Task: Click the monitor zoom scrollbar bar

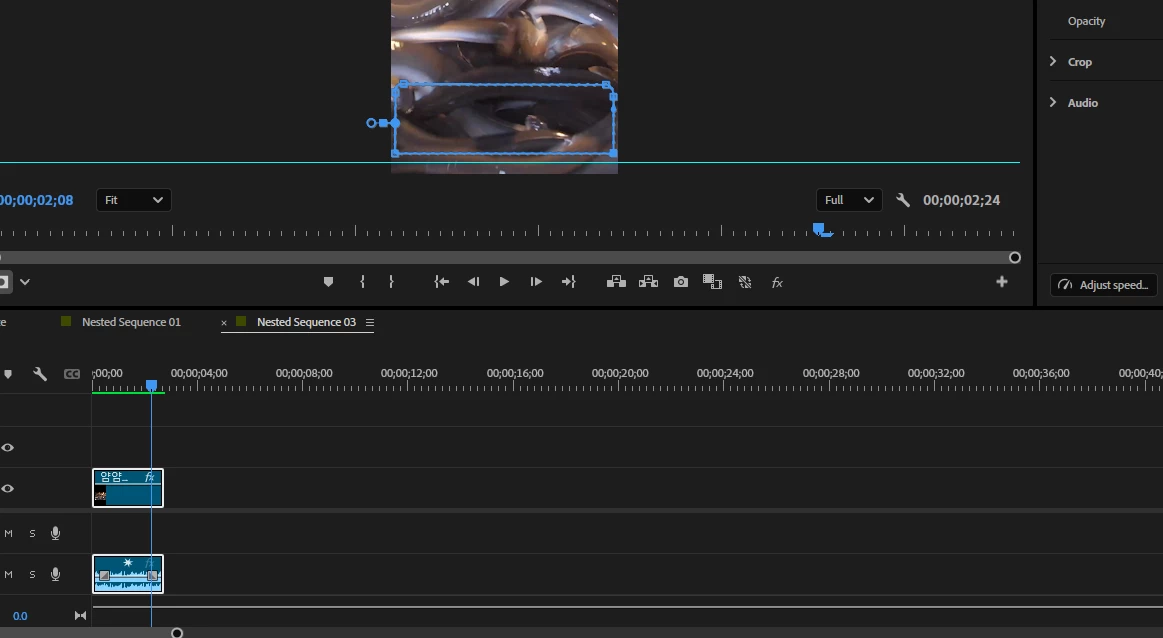Action: [x=507, y=257]
